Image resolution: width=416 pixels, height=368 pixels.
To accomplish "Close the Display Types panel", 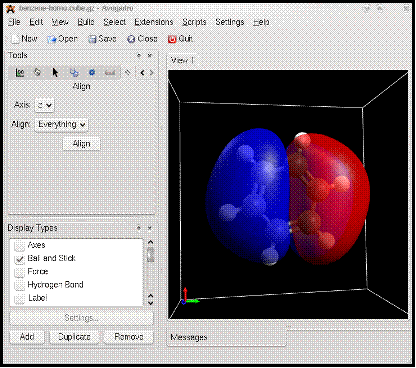I will point(150,228).
